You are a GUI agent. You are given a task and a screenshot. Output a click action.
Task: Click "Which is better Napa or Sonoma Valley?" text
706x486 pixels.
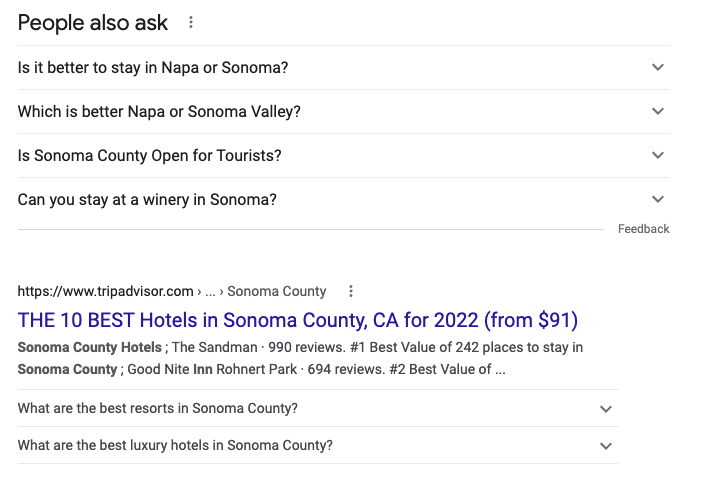click(x=159, y=112)
